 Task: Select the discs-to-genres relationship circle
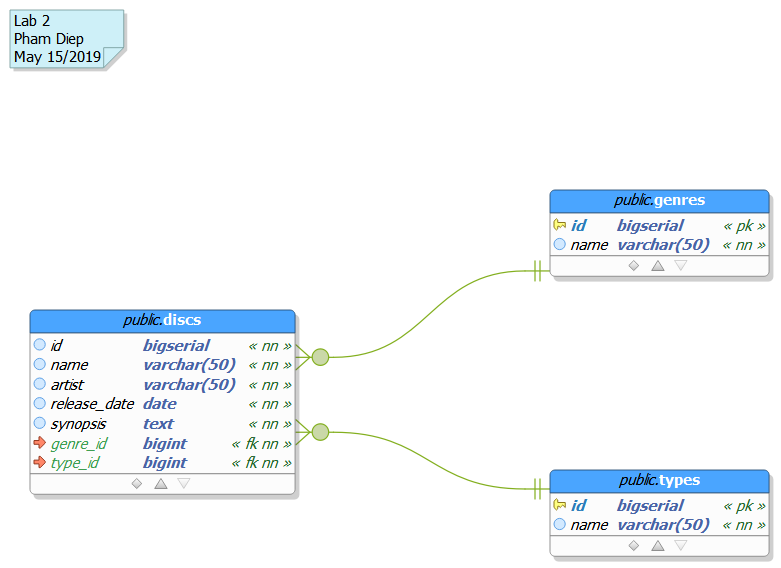(320, 356)
